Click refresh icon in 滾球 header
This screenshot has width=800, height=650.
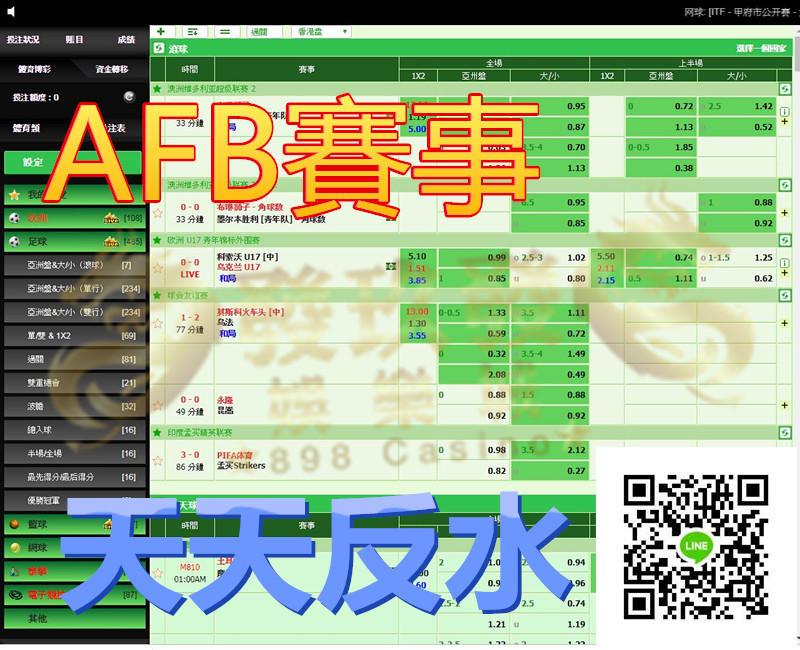click(x=159, y=48)
